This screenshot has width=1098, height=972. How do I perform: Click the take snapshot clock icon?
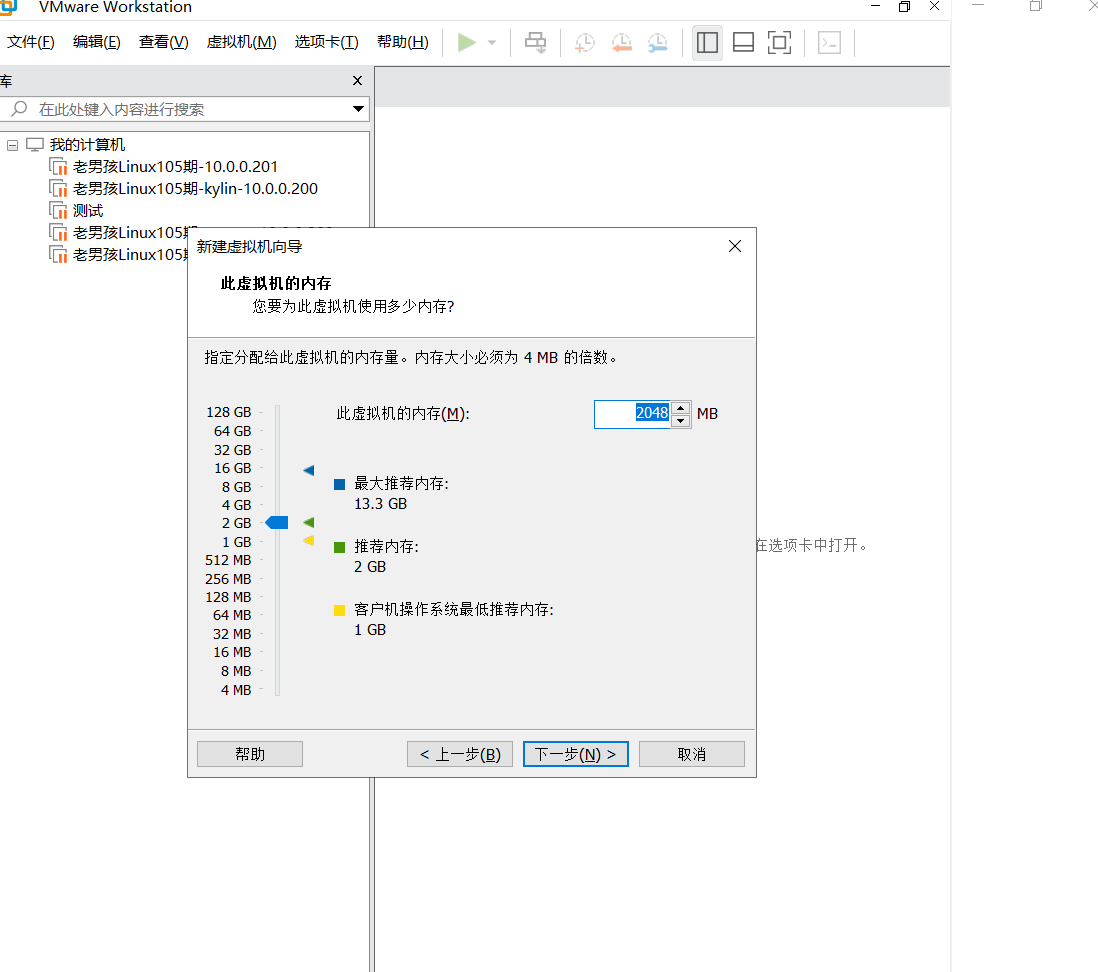[584, 43]
